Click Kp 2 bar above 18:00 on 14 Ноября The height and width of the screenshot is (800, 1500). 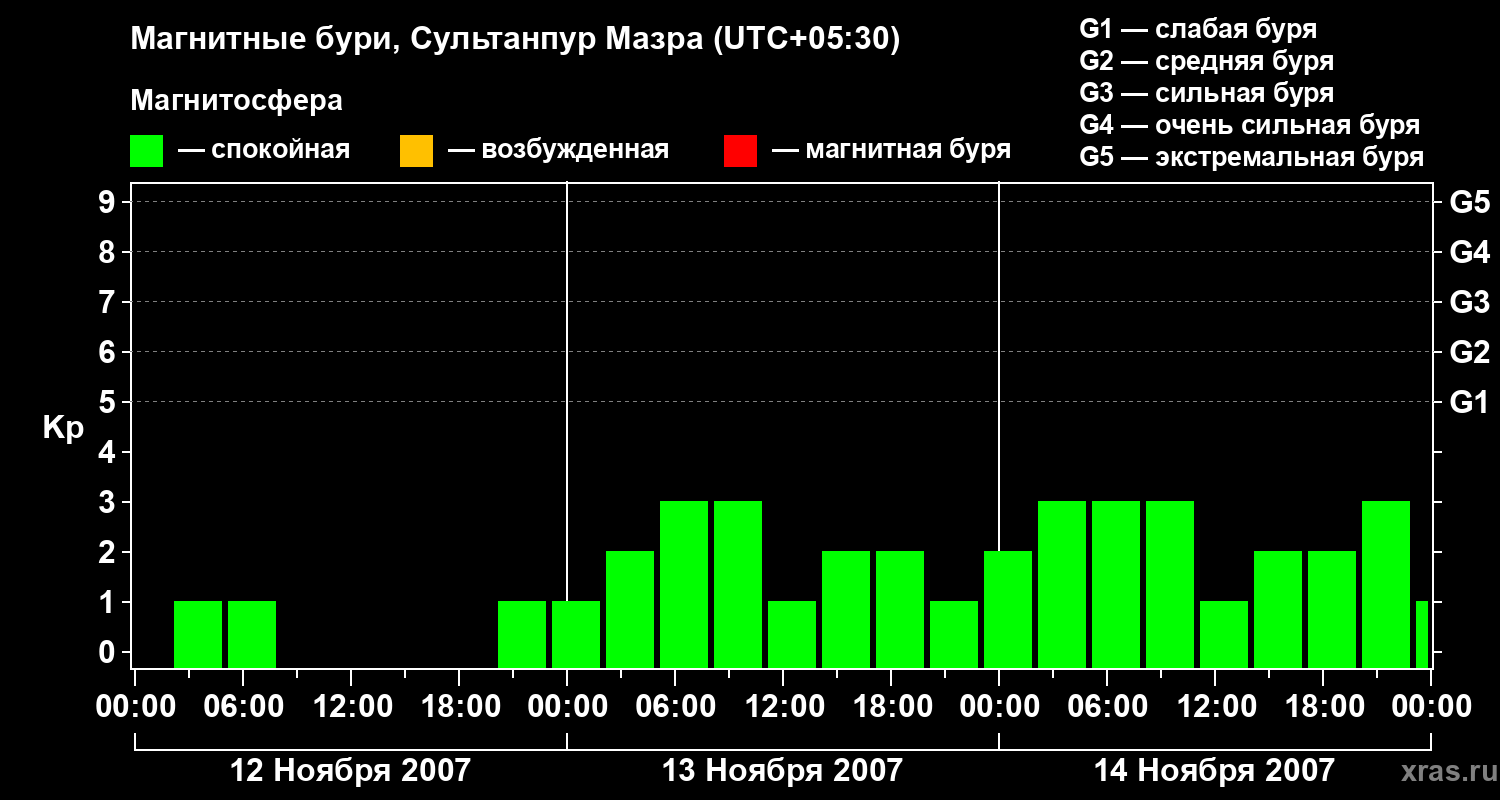1332,609
